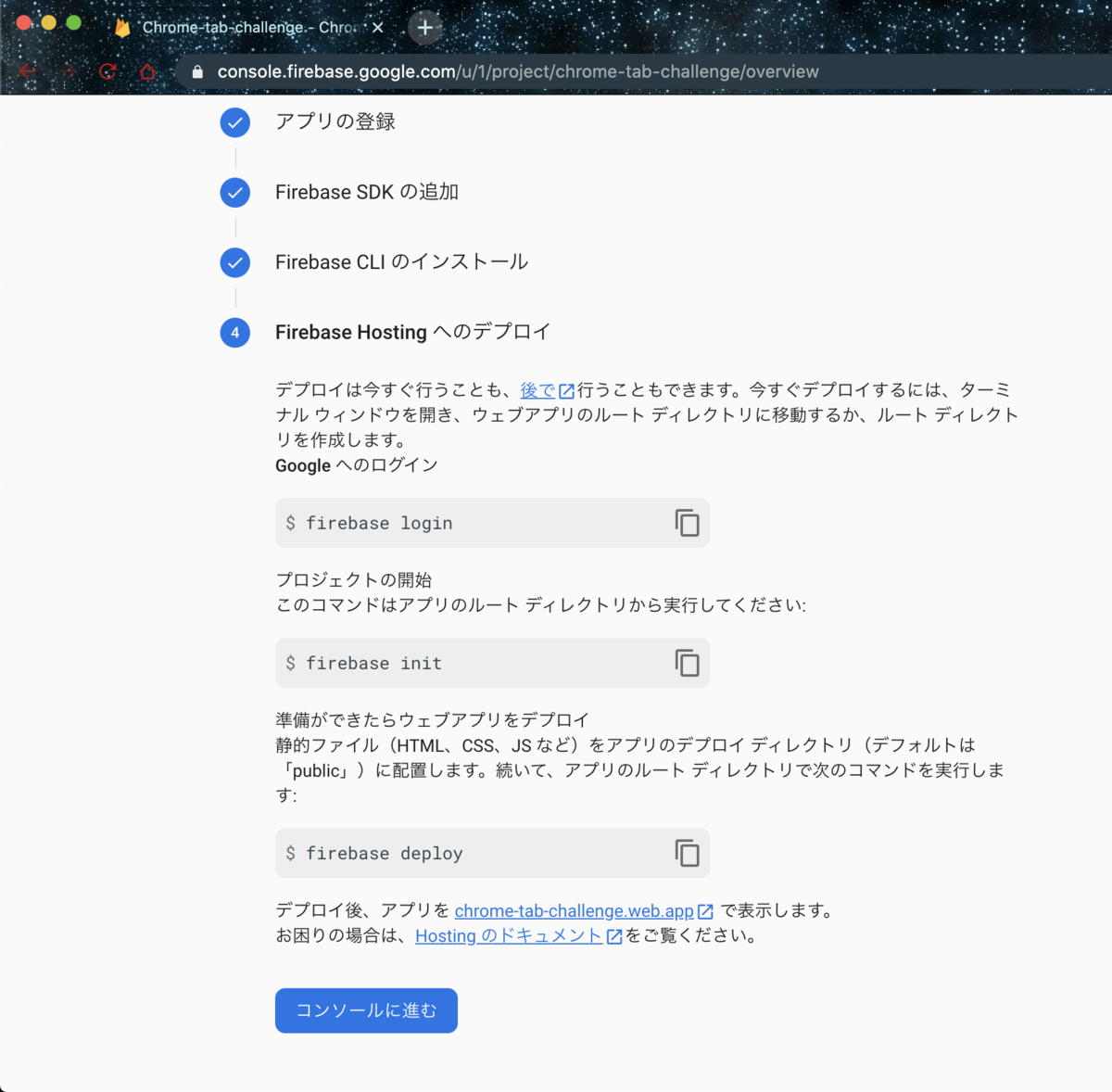Go to the browser home page
This screenshot has height=1092, width=1112.
[147, 71]
